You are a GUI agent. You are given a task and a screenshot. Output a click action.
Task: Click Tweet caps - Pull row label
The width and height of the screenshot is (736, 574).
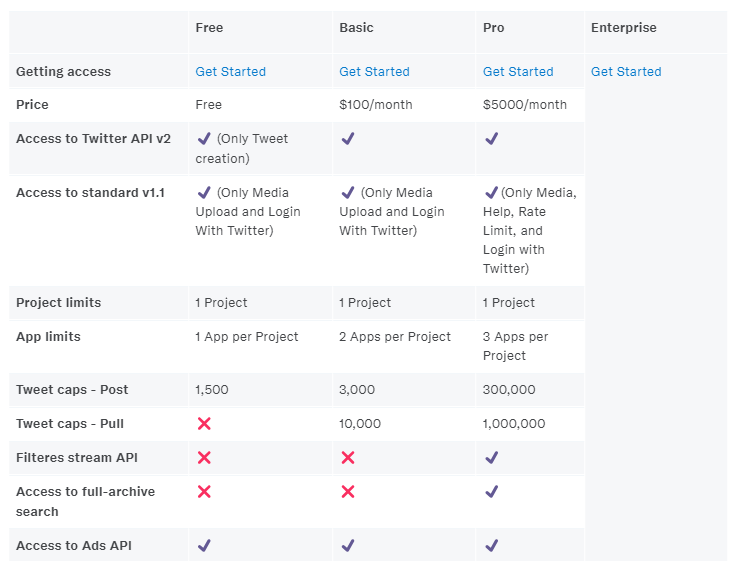coord(69,423)
